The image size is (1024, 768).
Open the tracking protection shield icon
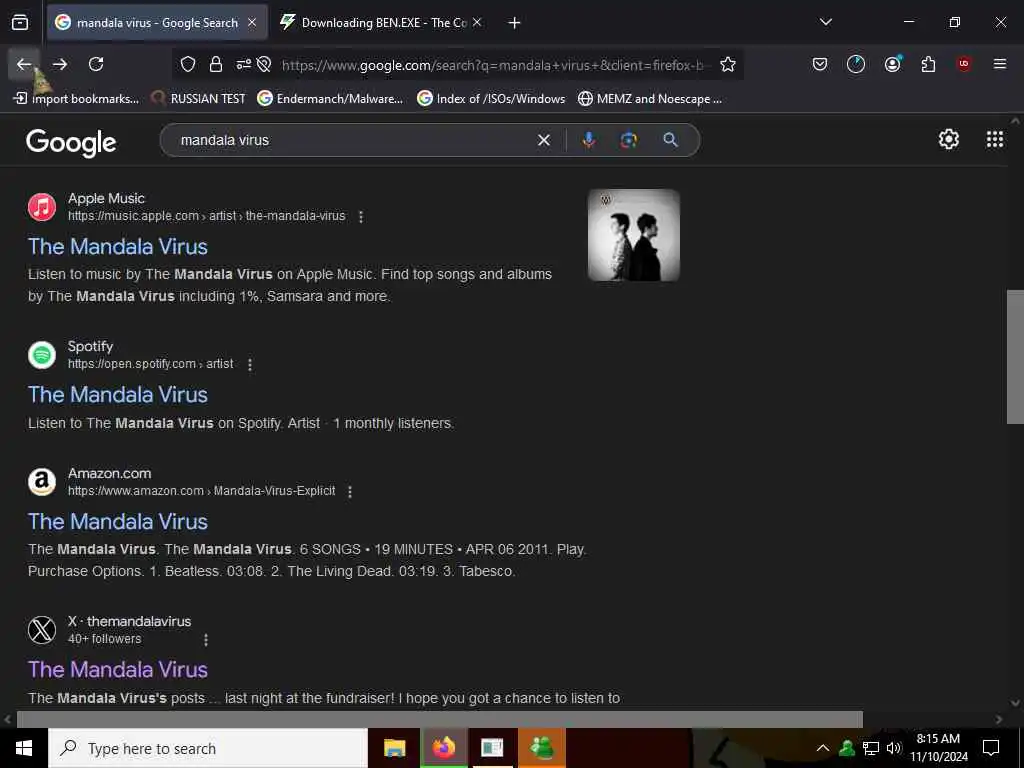click(x=188, y=64)
